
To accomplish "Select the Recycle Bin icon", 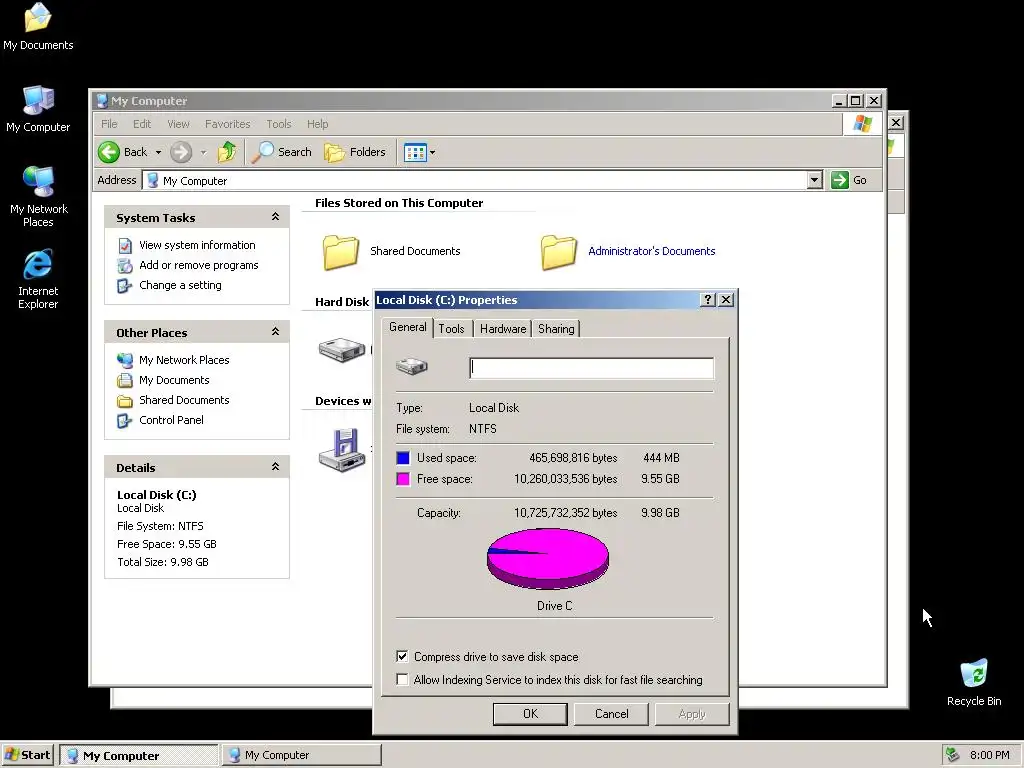I will pos(974,682).
